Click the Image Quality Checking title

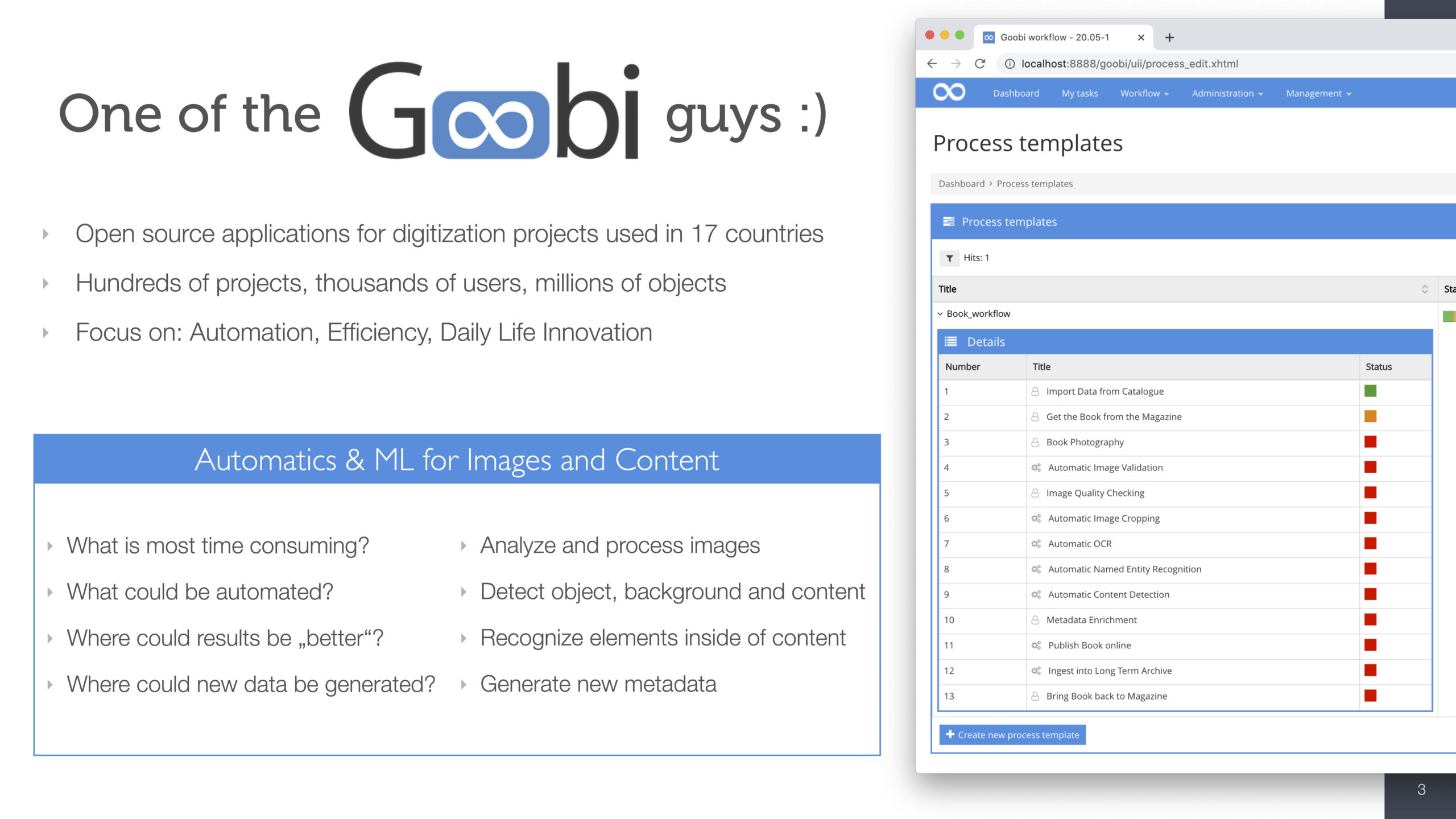[x=1095, y=493]
